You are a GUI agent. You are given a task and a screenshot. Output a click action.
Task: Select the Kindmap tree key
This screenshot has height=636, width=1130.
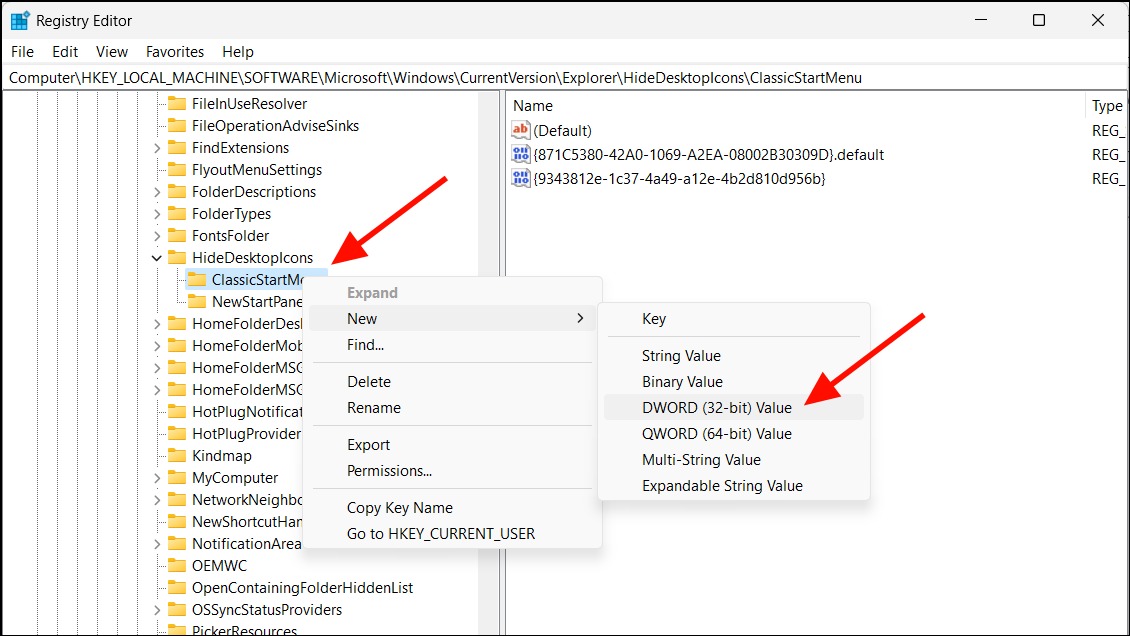221,456
